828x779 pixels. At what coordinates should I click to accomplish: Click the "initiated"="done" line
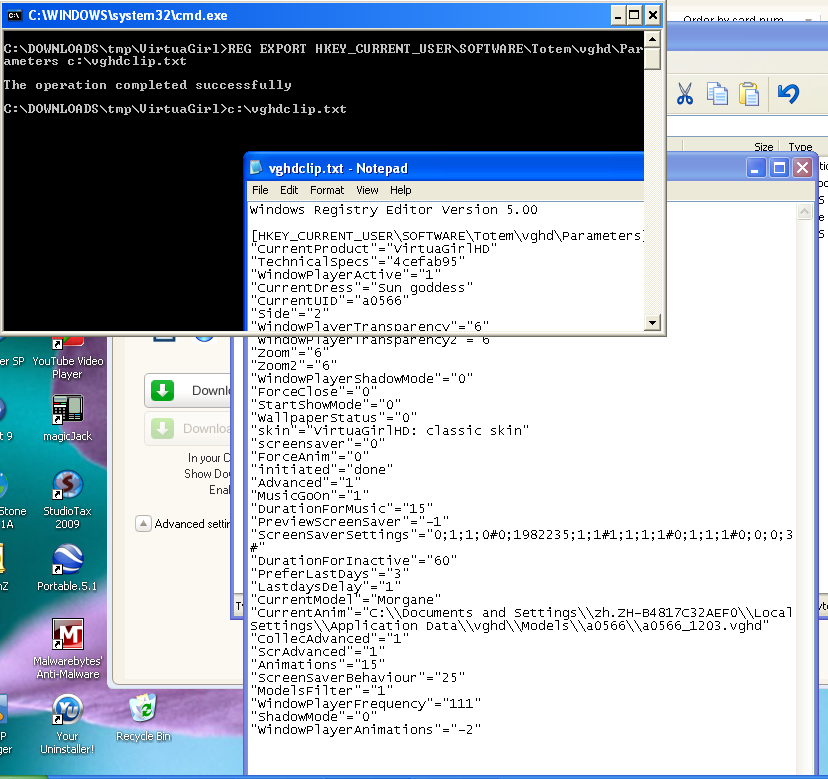[322, 470]
